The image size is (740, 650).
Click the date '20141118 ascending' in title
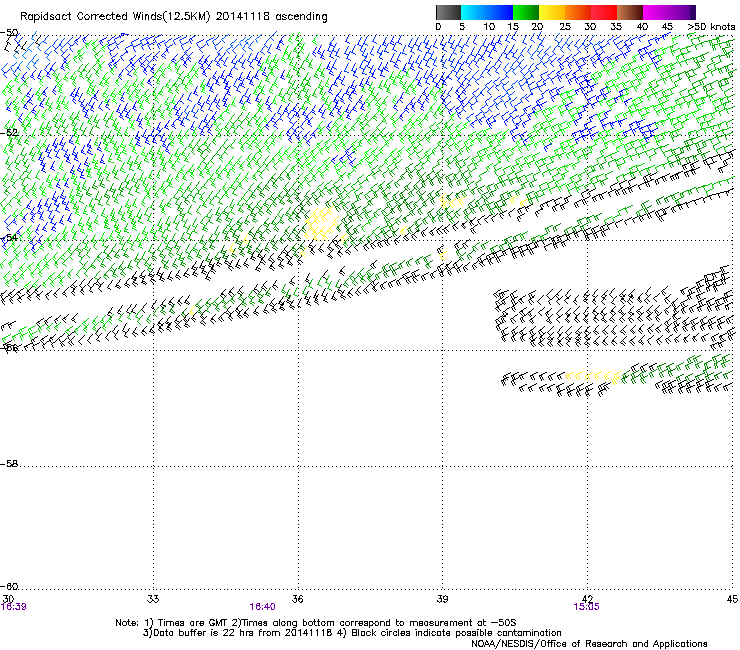[x=271, y=17]
